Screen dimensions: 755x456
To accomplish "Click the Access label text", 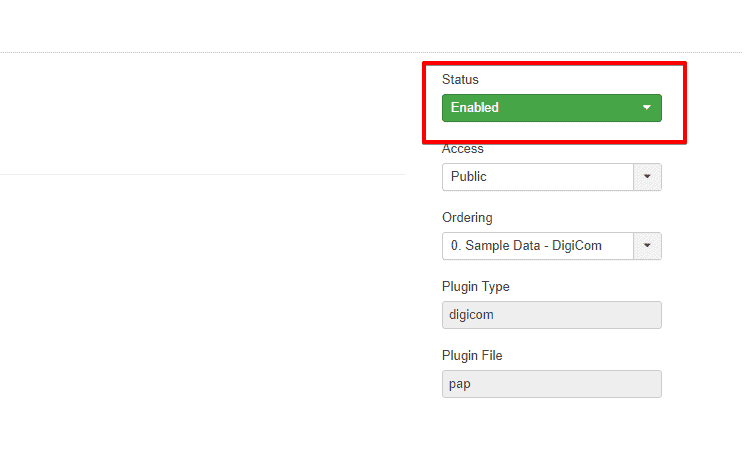I will [462, 149].
